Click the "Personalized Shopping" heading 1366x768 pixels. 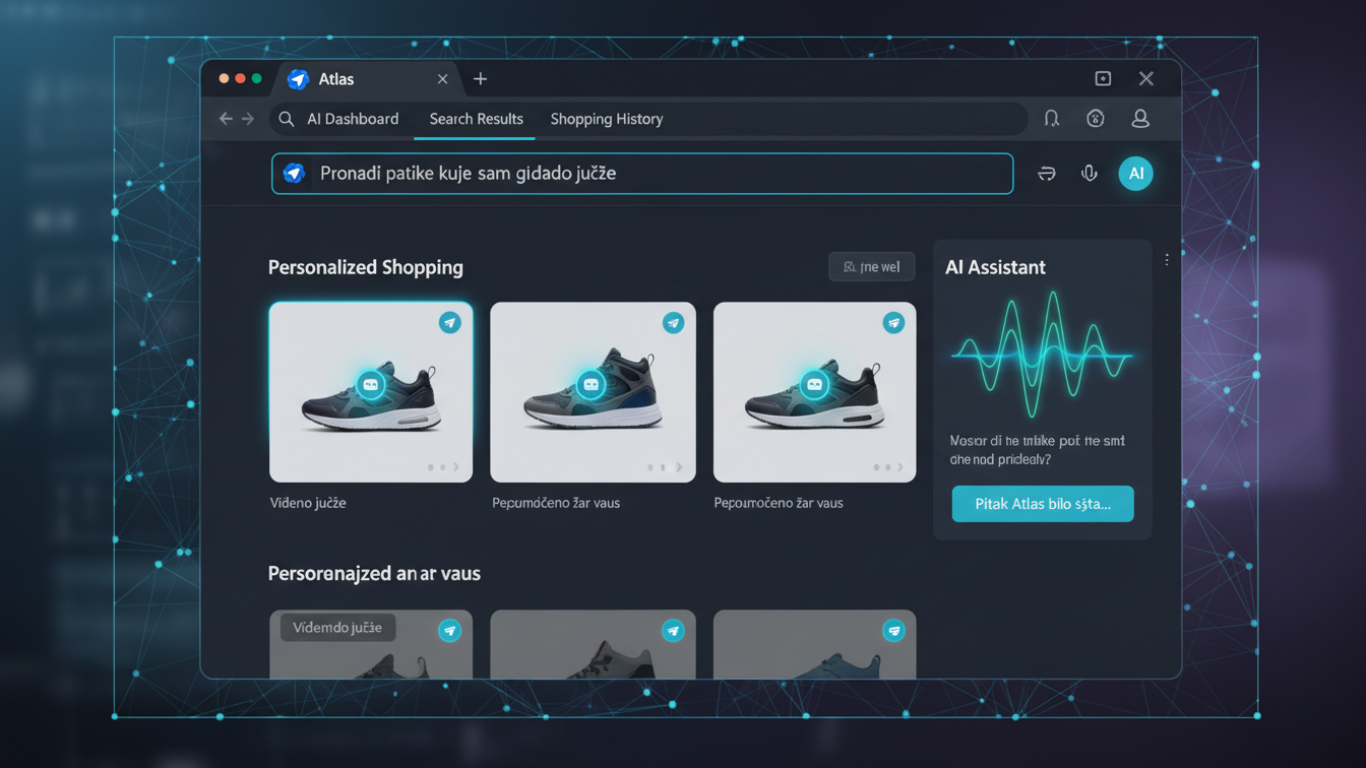pos(366,267)
